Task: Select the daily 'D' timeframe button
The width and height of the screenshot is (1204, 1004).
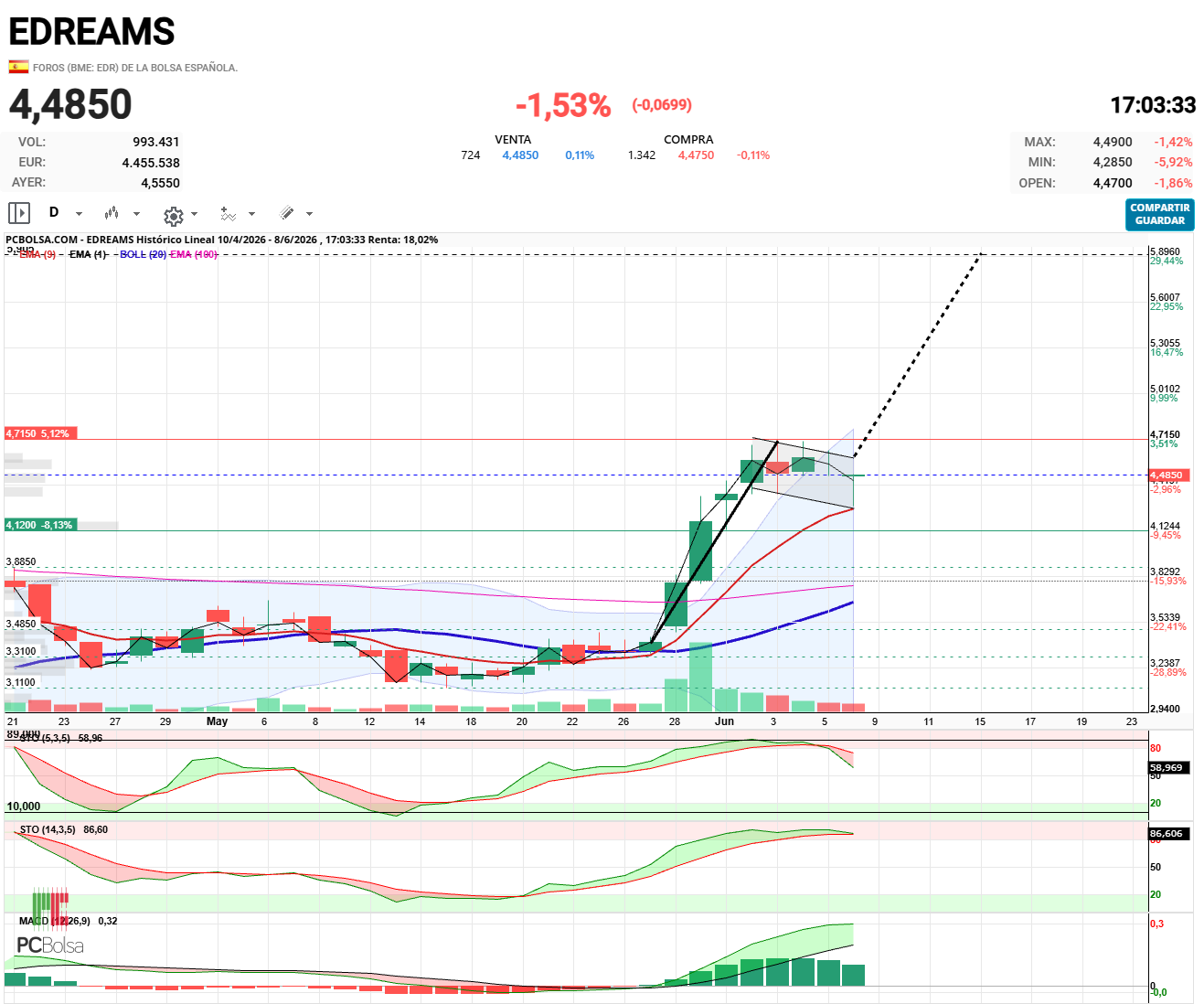Action: [54, 213]
